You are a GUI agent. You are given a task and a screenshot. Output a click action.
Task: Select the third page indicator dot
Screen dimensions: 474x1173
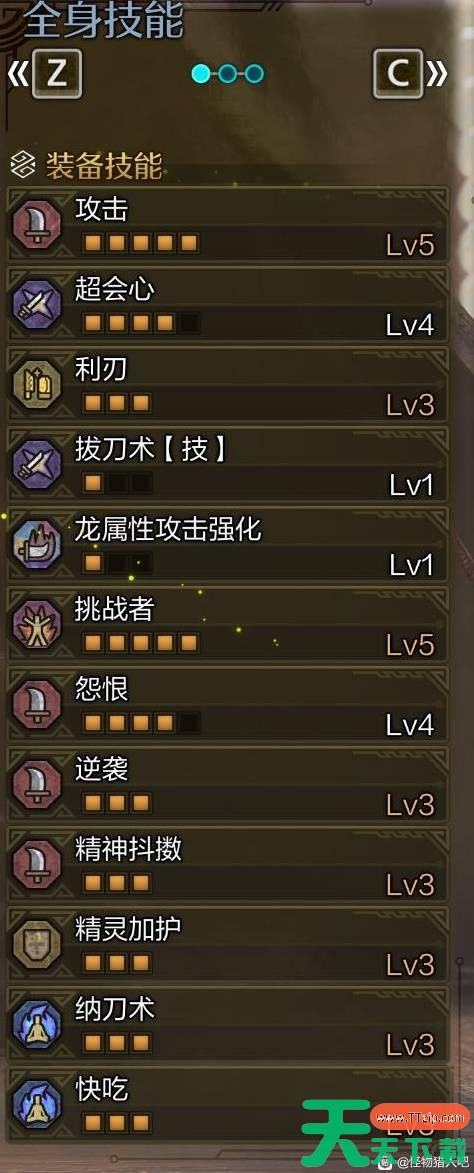click(255, 73)
